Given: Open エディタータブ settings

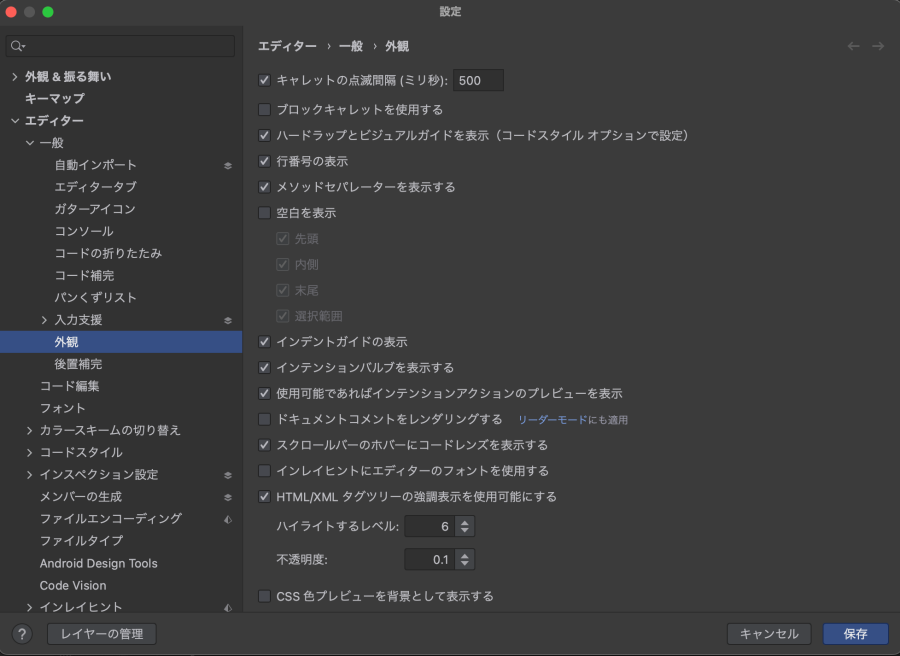Looking at the screenshot, I should [95, 187].
